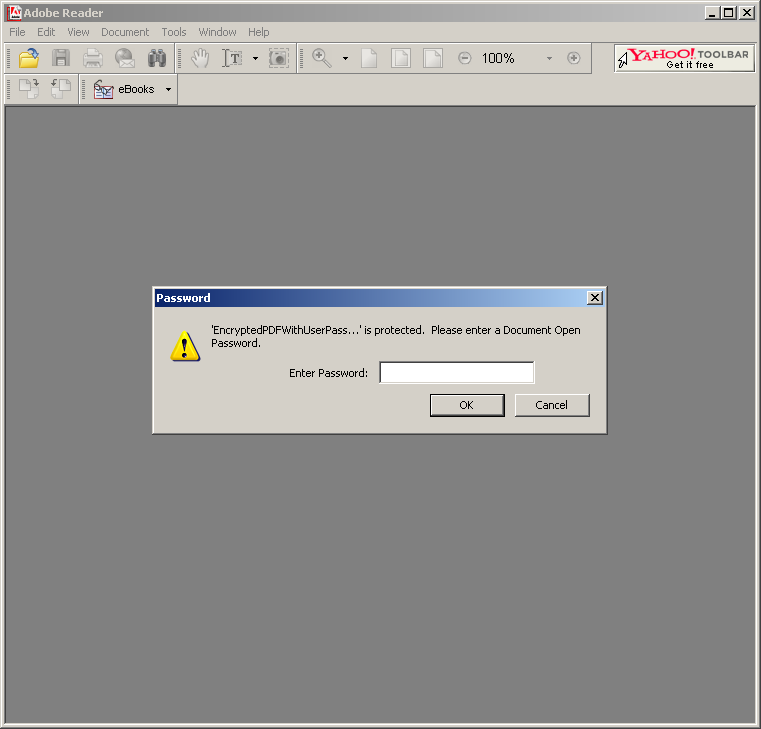The width and height of the screenshot is (761, 729).
Task: Click the Rotate Clockwise page icon
Action: click(x=29, y=89)
